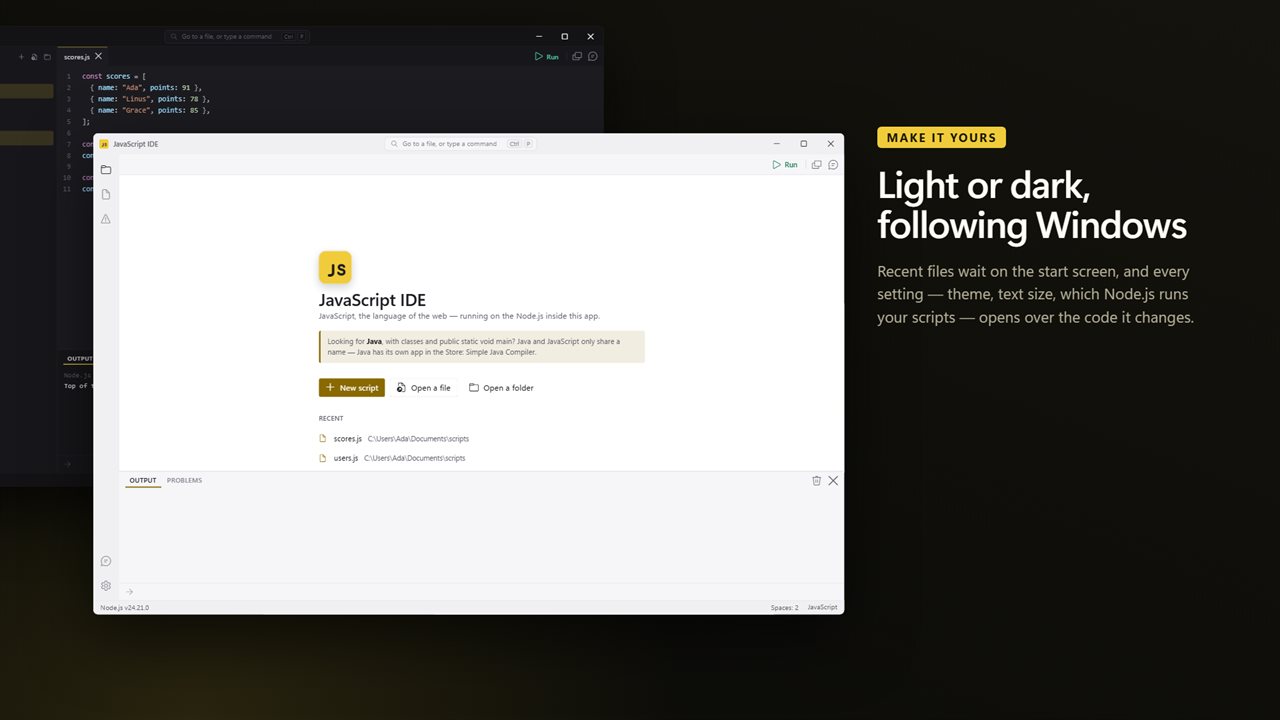The image size is (1280, 720).
Task: Click the JS logo in the light window title bar
Action: 104,144
